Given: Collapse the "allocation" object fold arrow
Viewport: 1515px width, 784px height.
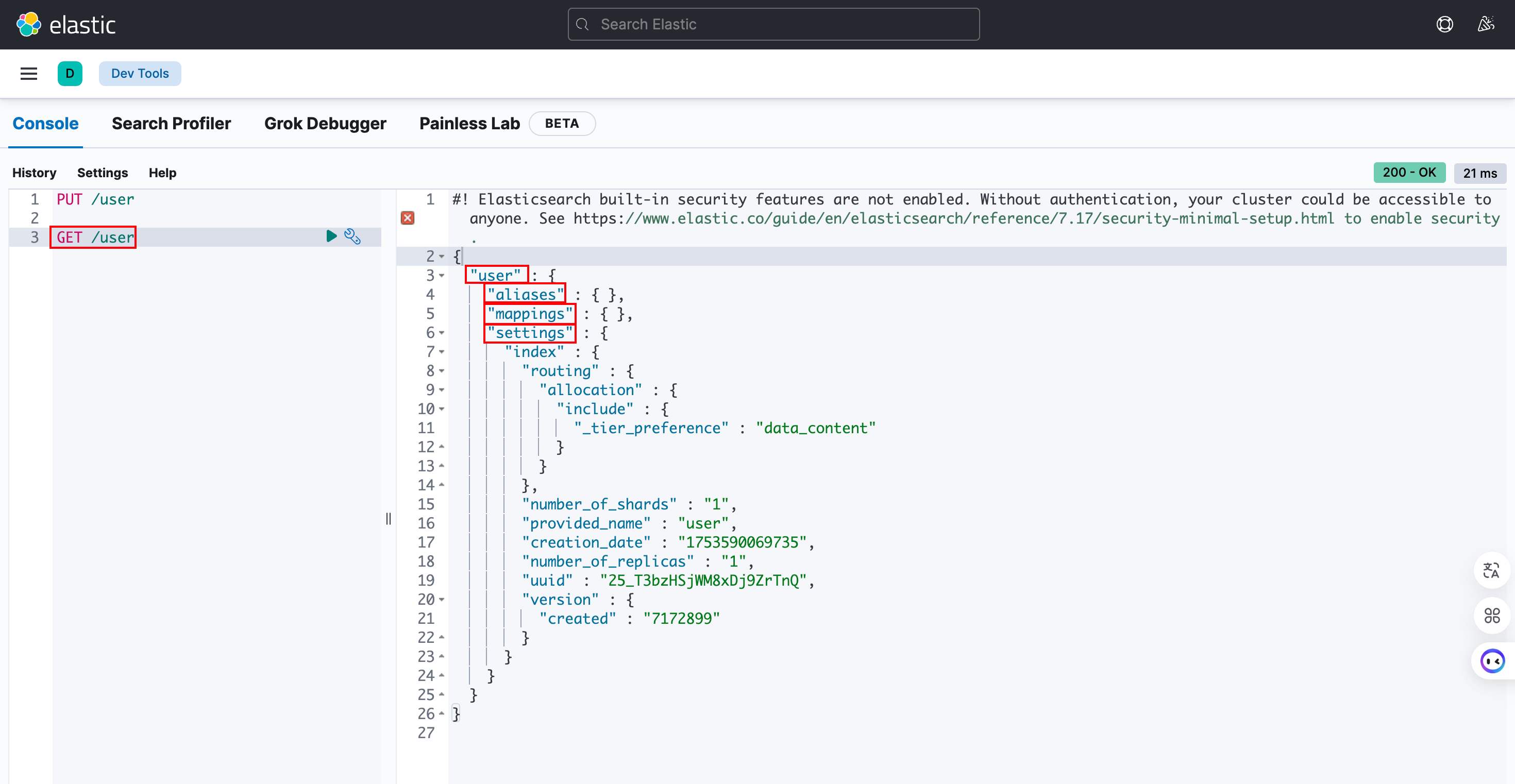Looking at the screenshot, I should click(442, 389).
